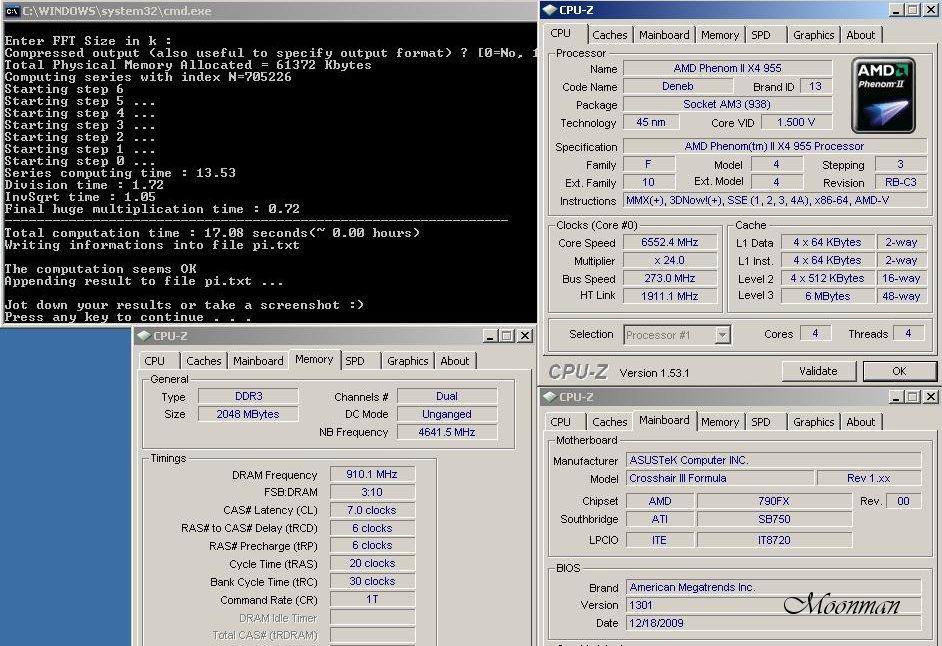
Task: Open Graphics tab in the Mainboard CPU-Z window
Action: pyautogui.click(x=813, y=422)
